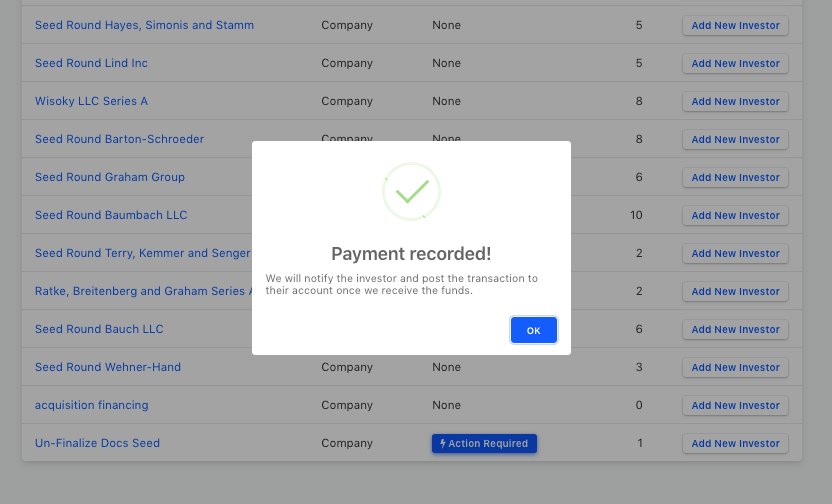832x504 pixels.
Task: Add New Investor to Seed Round Bauch LLC
Action: pyautogui.click(x=735, y=329)
